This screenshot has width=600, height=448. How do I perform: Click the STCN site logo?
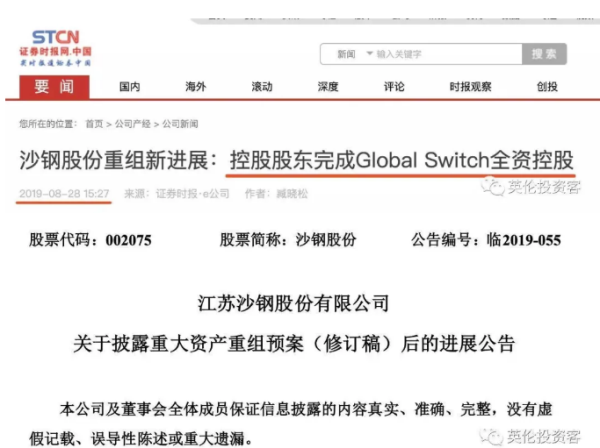pos(55,48)
